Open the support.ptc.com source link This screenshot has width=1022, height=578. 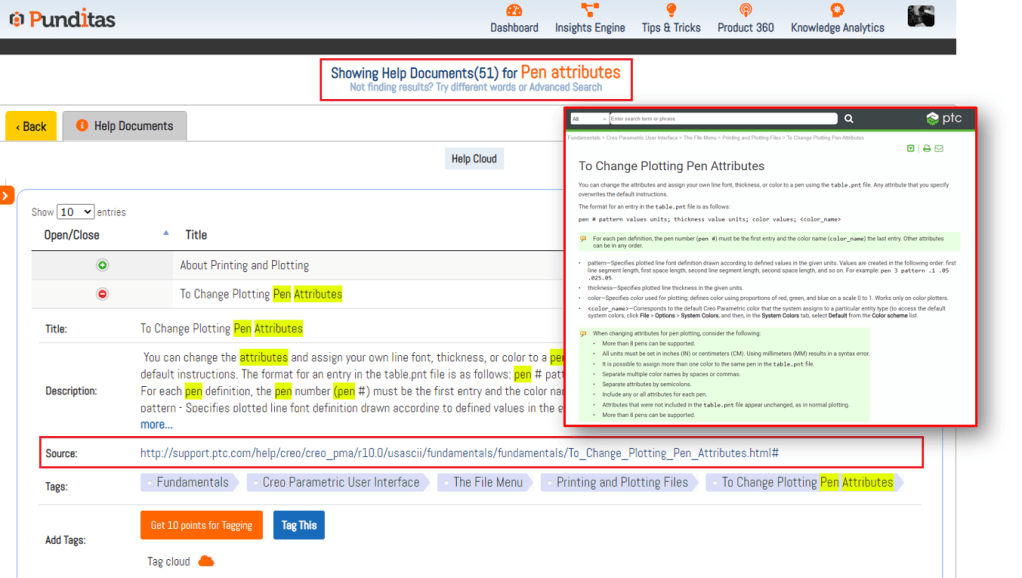[459, 453]
